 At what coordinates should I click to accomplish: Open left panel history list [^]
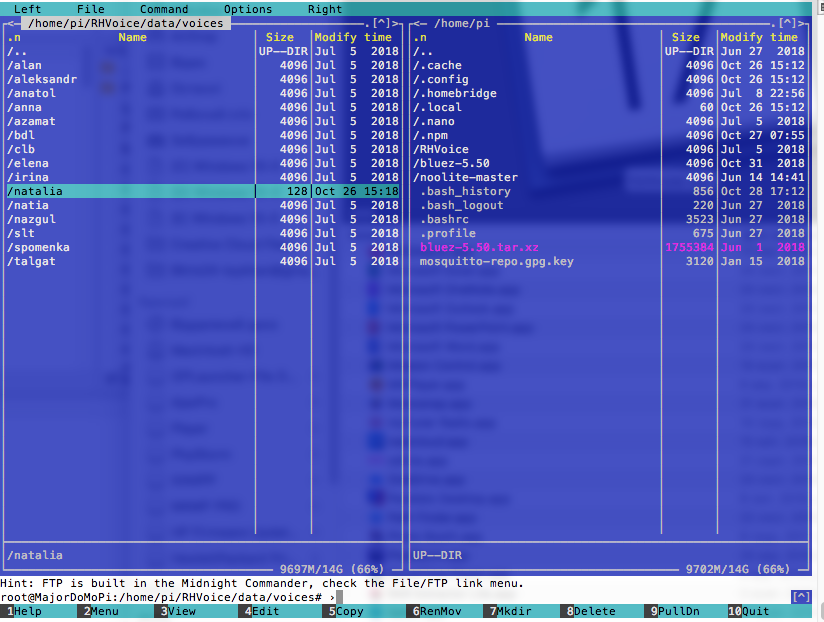pos(381,23)
